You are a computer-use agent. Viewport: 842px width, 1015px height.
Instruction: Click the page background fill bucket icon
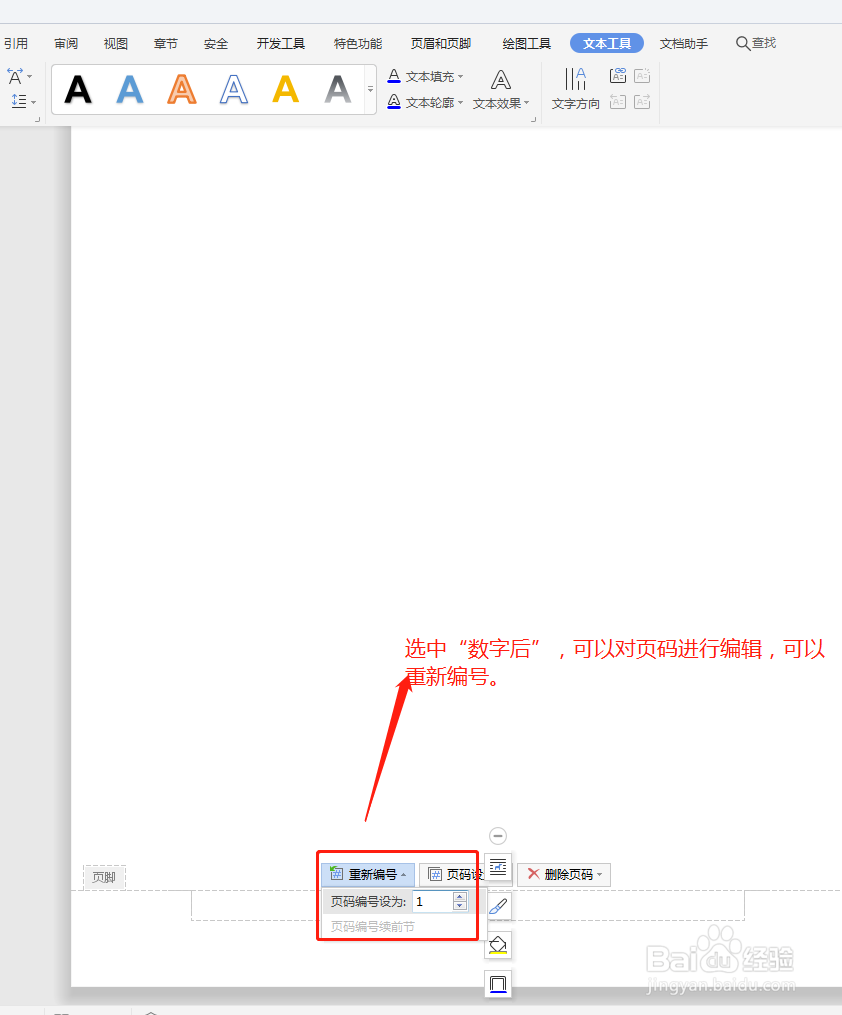tap(498, 943)
